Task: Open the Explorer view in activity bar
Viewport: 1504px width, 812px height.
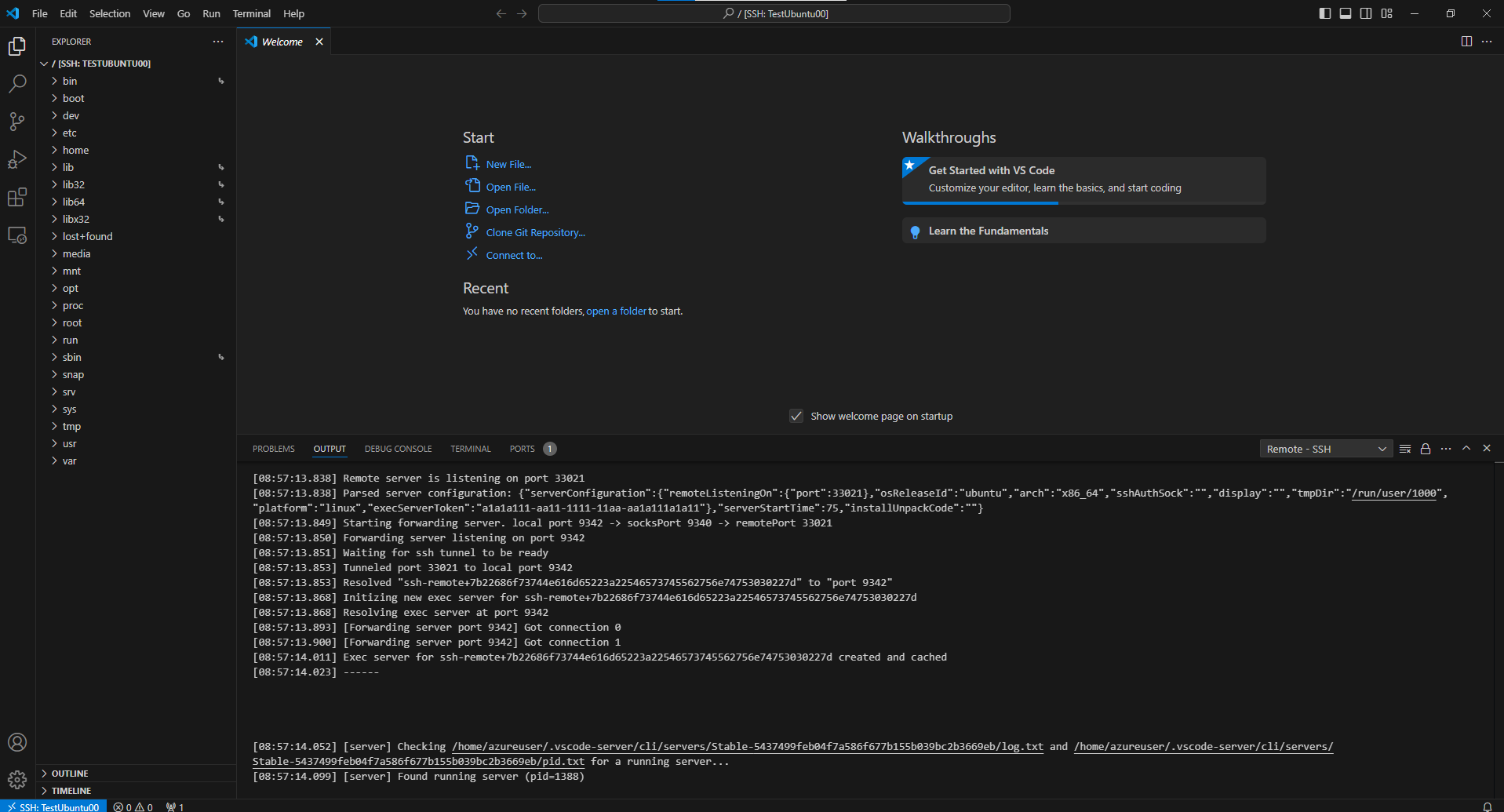Action: tap(17, 46)
